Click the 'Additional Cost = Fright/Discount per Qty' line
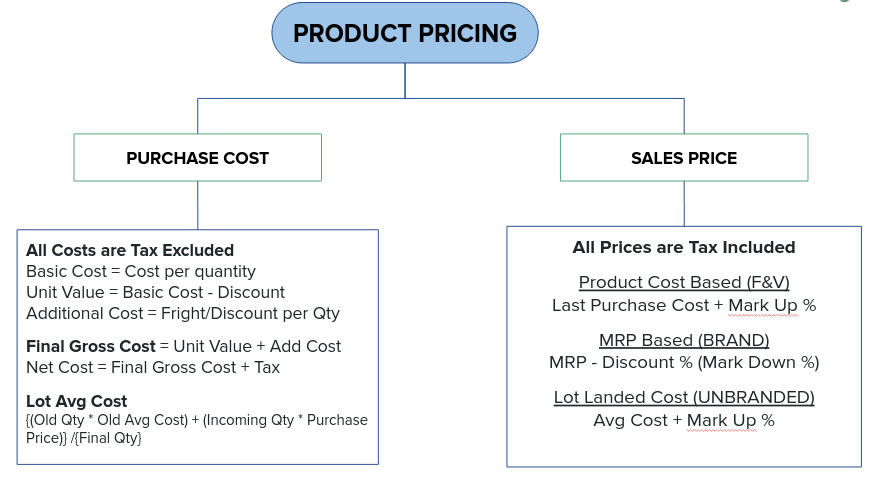 (x=183, y=313)
